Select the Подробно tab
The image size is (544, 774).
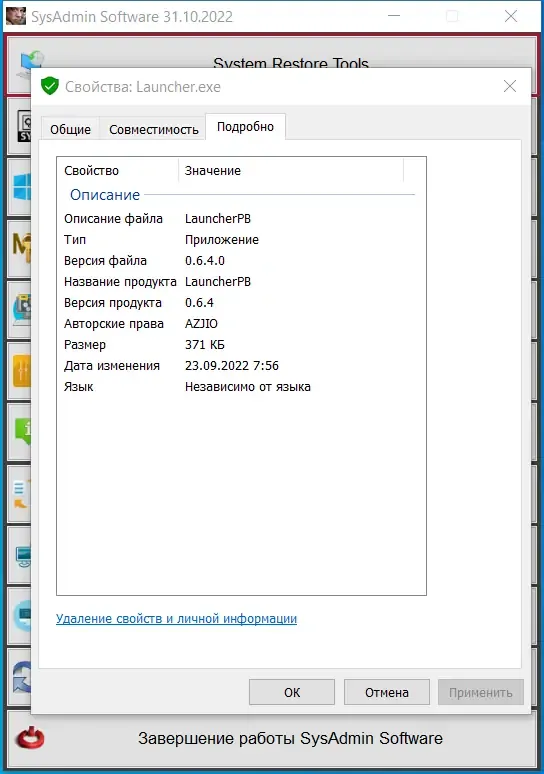click(245, 127)
